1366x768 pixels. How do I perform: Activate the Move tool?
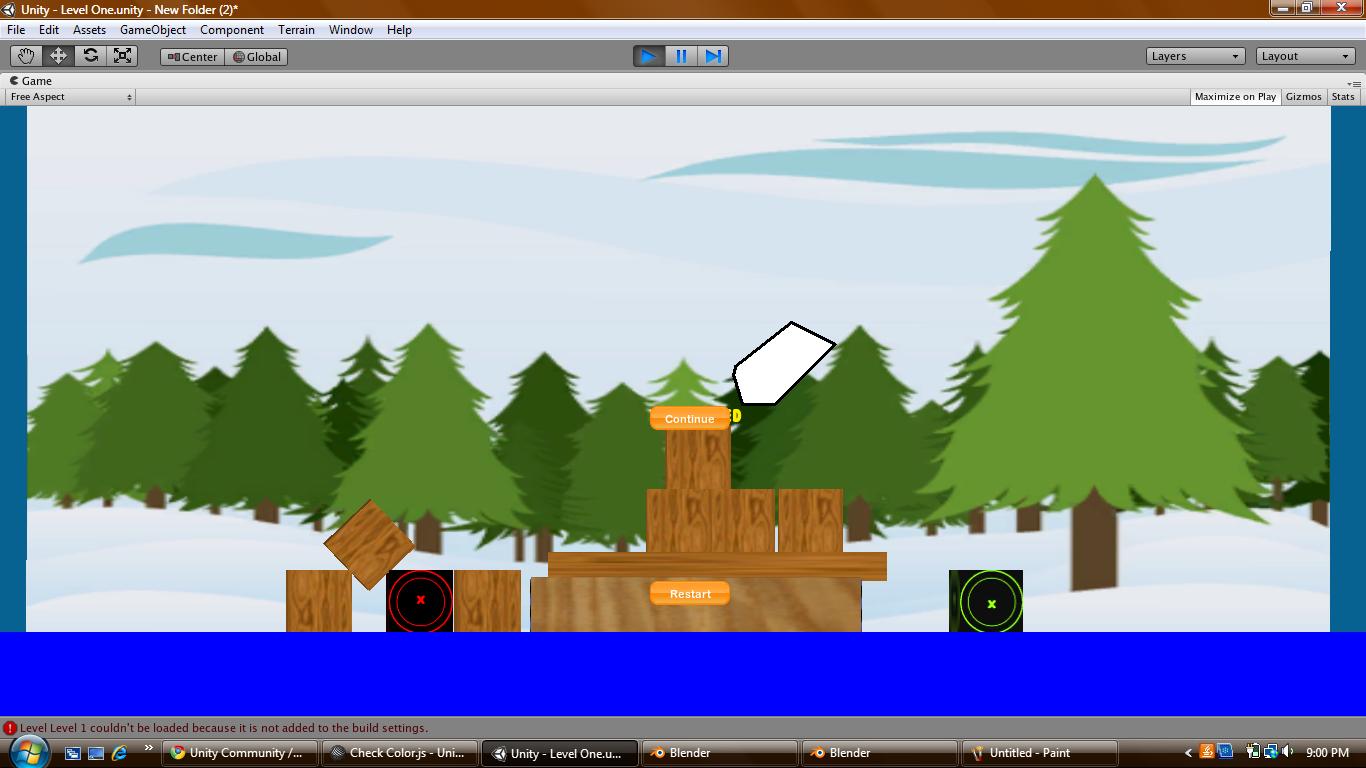[x=57, y=56]
